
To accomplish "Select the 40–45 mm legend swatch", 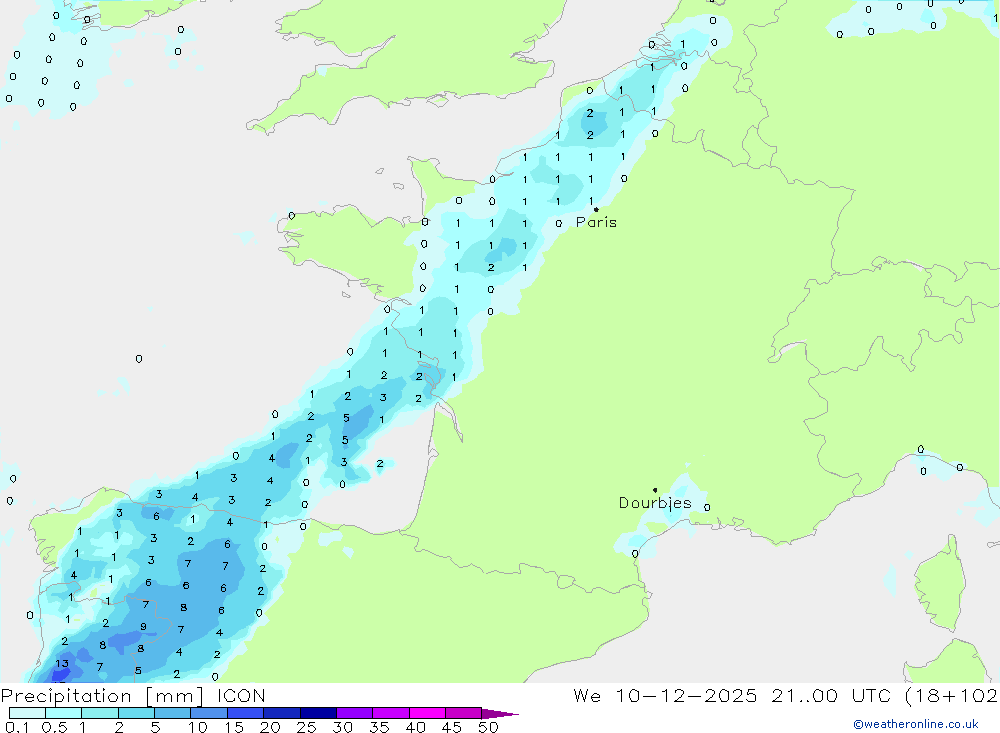I will [x=427, y=713].
